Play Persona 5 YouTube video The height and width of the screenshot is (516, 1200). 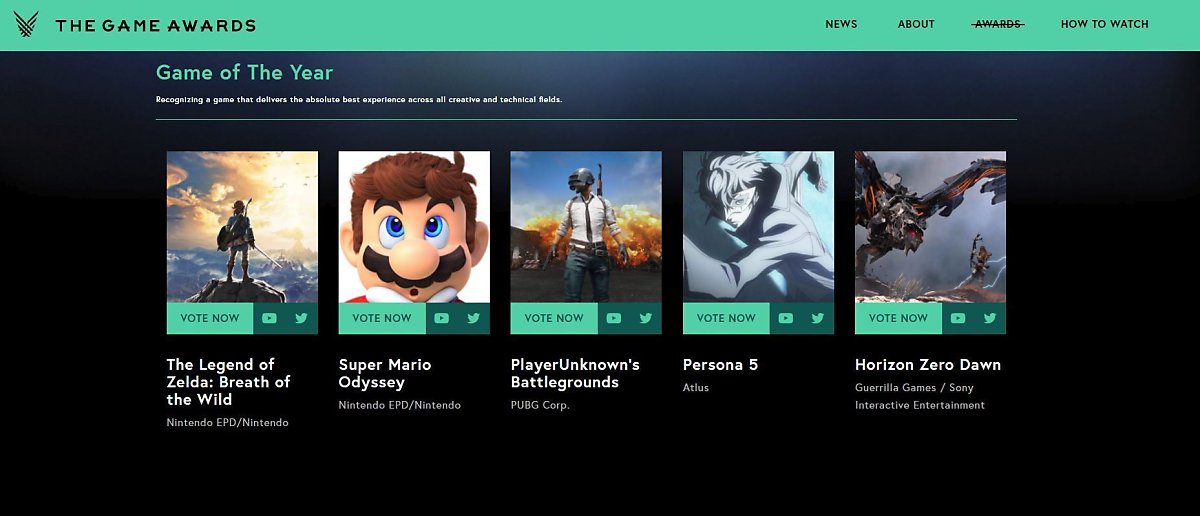click(x=785, y=318)
